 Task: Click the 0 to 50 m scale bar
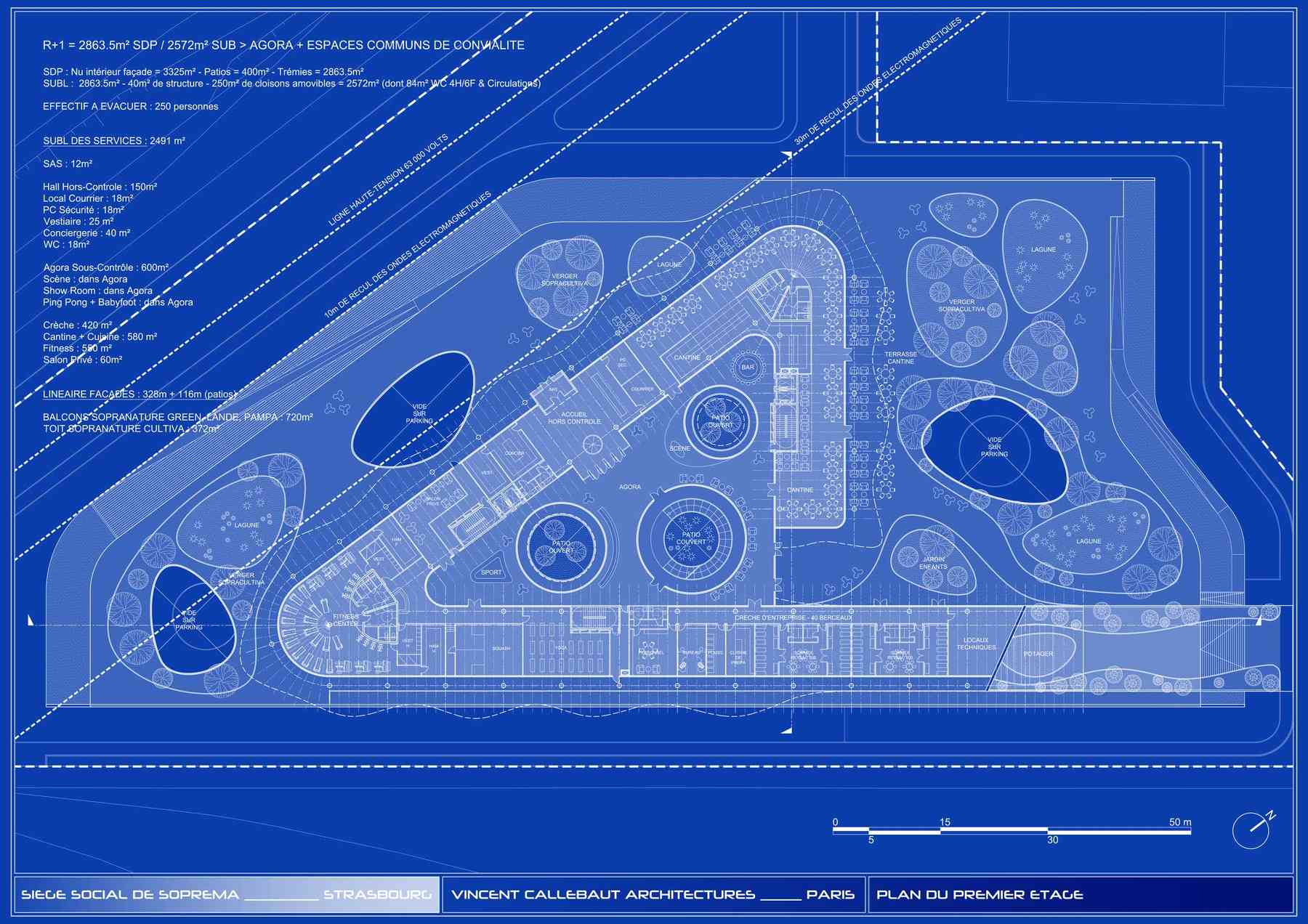click(1012, 830)
